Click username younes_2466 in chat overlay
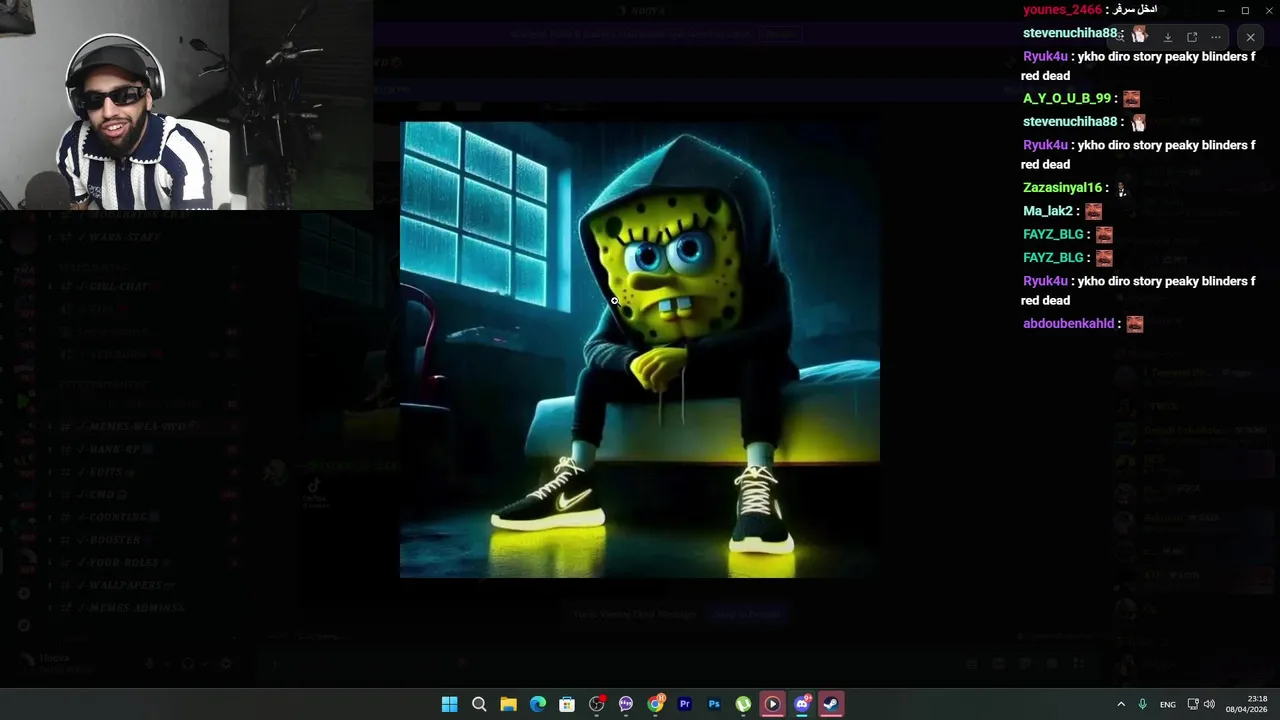Screen dimensions: 1280x720 point(1062,9)
